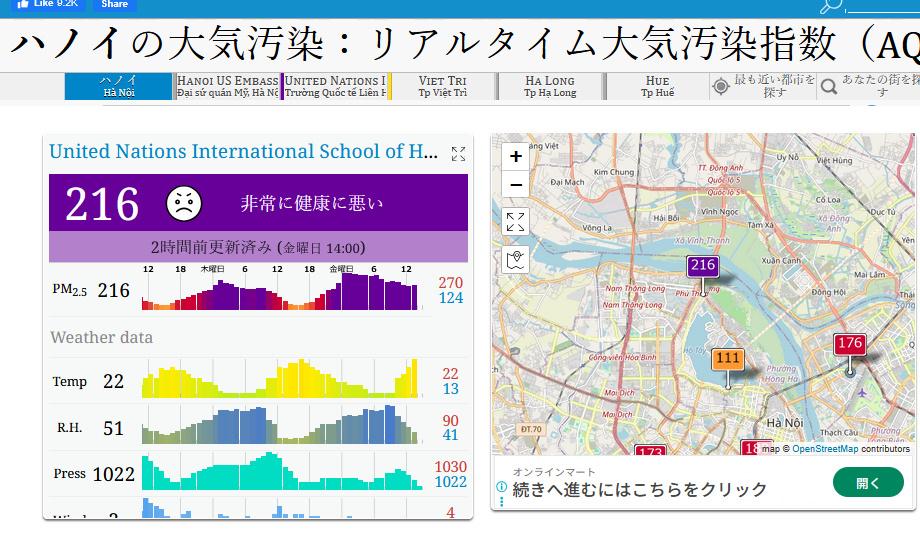Click the Facebook Like button

point(48,5)
